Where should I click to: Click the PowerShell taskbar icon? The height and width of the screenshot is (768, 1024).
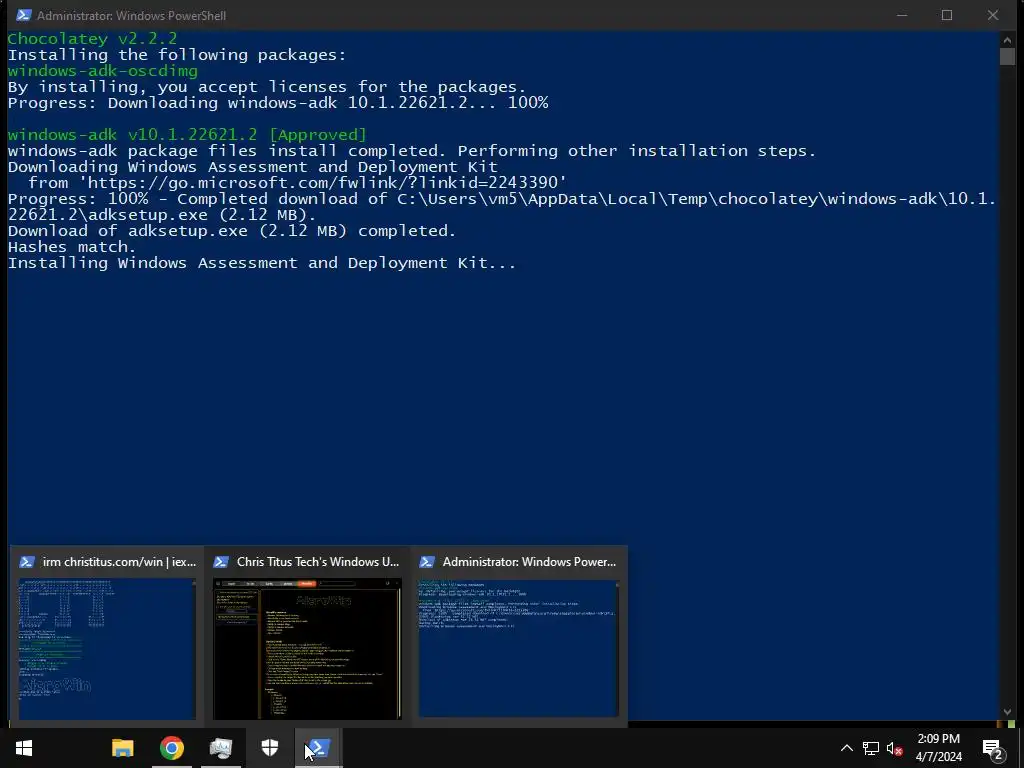(x=319, y=748)
